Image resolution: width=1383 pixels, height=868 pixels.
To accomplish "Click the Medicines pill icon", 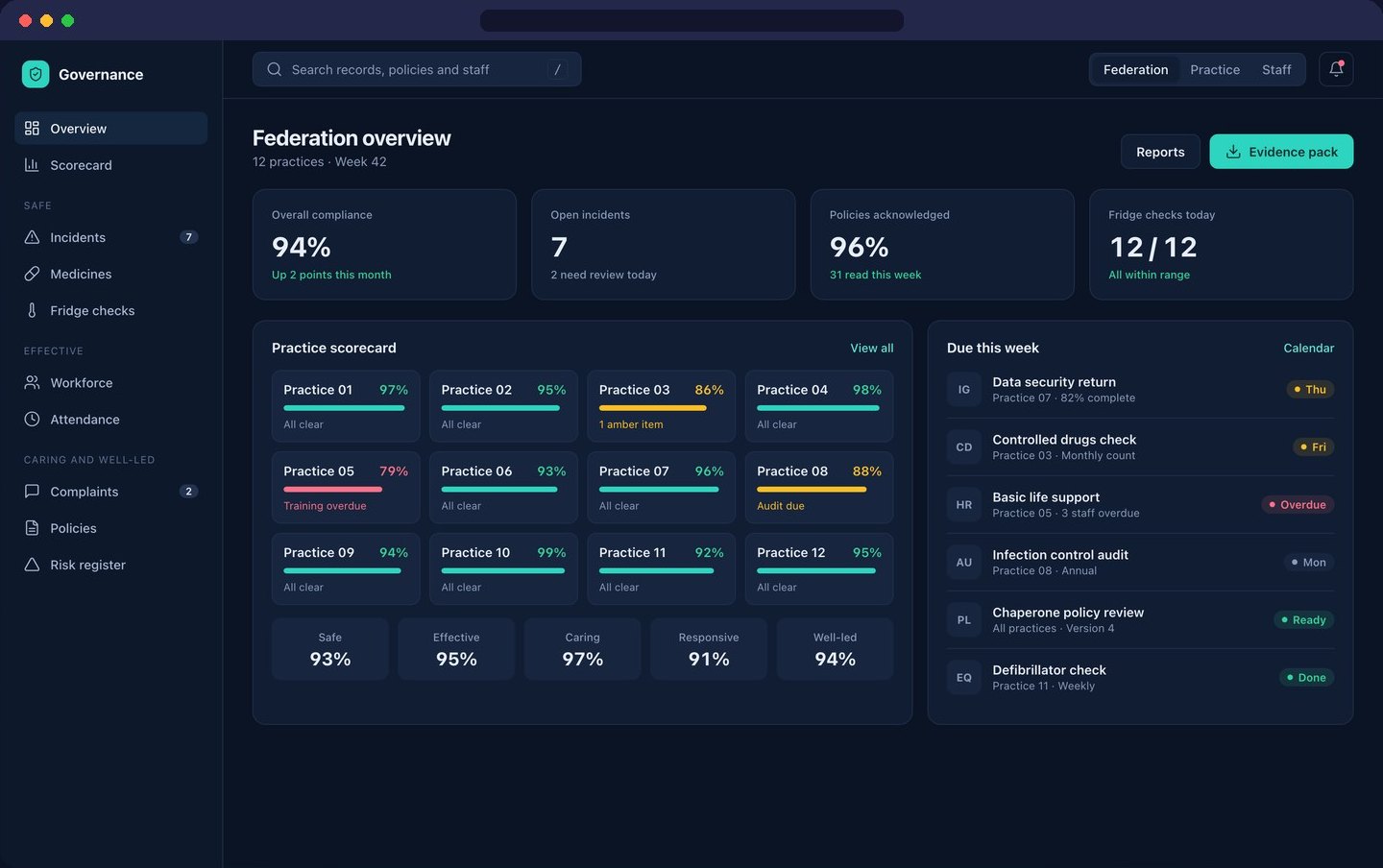I will [x=32, y=274].
